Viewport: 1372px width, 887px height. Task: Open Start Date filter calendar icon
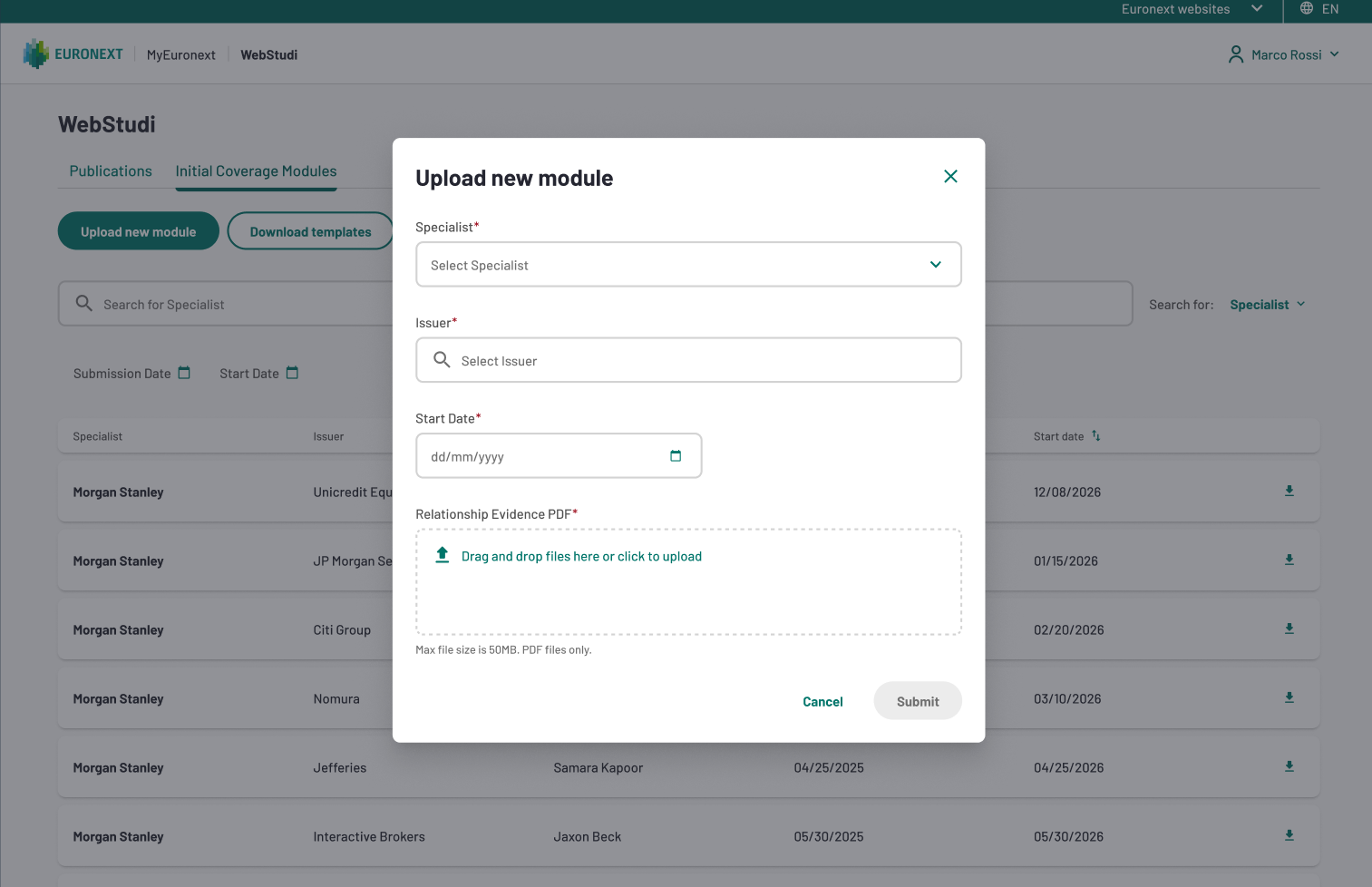click(x=292, y=373)
